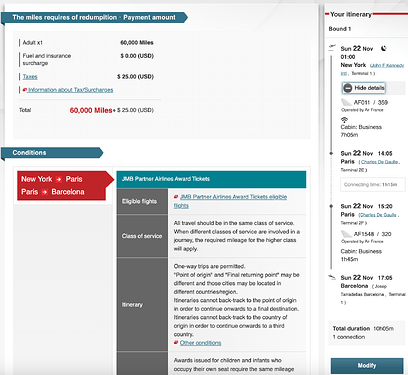Click the minus icon in Hide details
This screenshot has height=375, width=408.
[348, 88]
